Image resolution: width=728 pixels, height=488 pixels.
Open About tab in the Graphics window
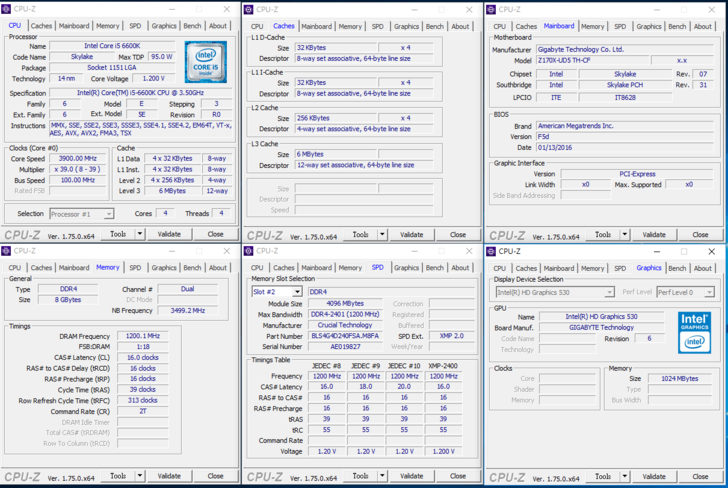(x=703, y=268)
